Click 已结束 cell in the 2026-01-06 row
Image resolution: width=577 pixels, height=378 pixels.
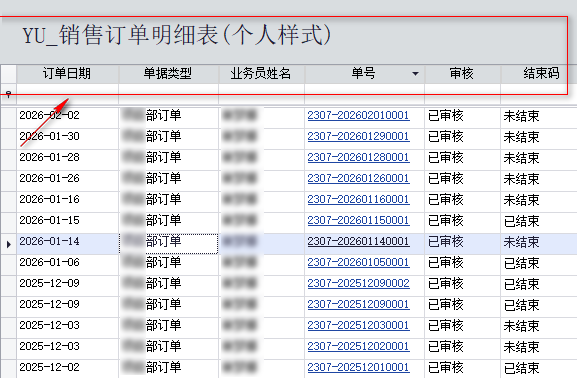coord(539,265)
